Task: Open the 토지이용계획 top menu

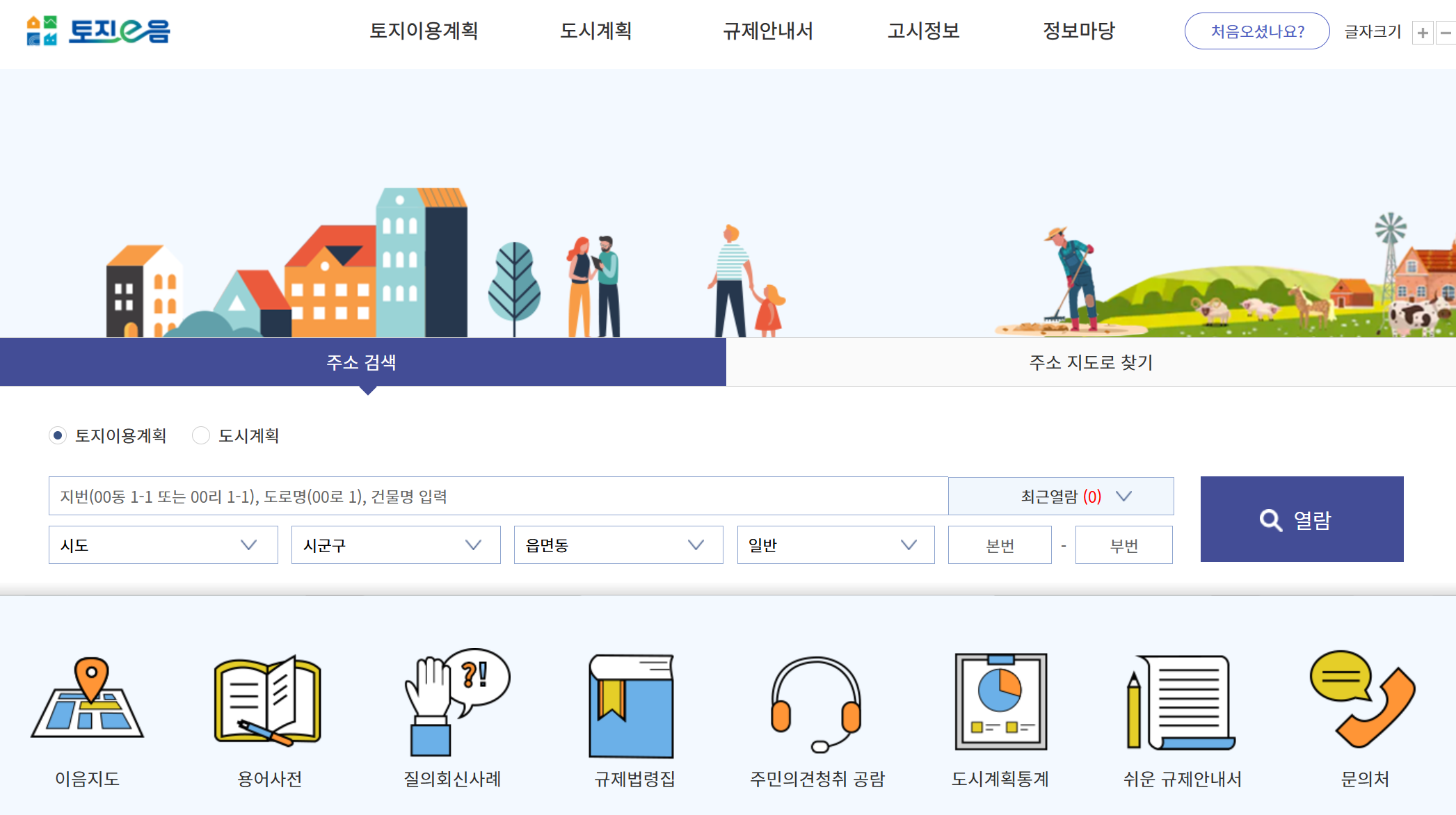Action: pyautogui.click(x=424, y=31)
